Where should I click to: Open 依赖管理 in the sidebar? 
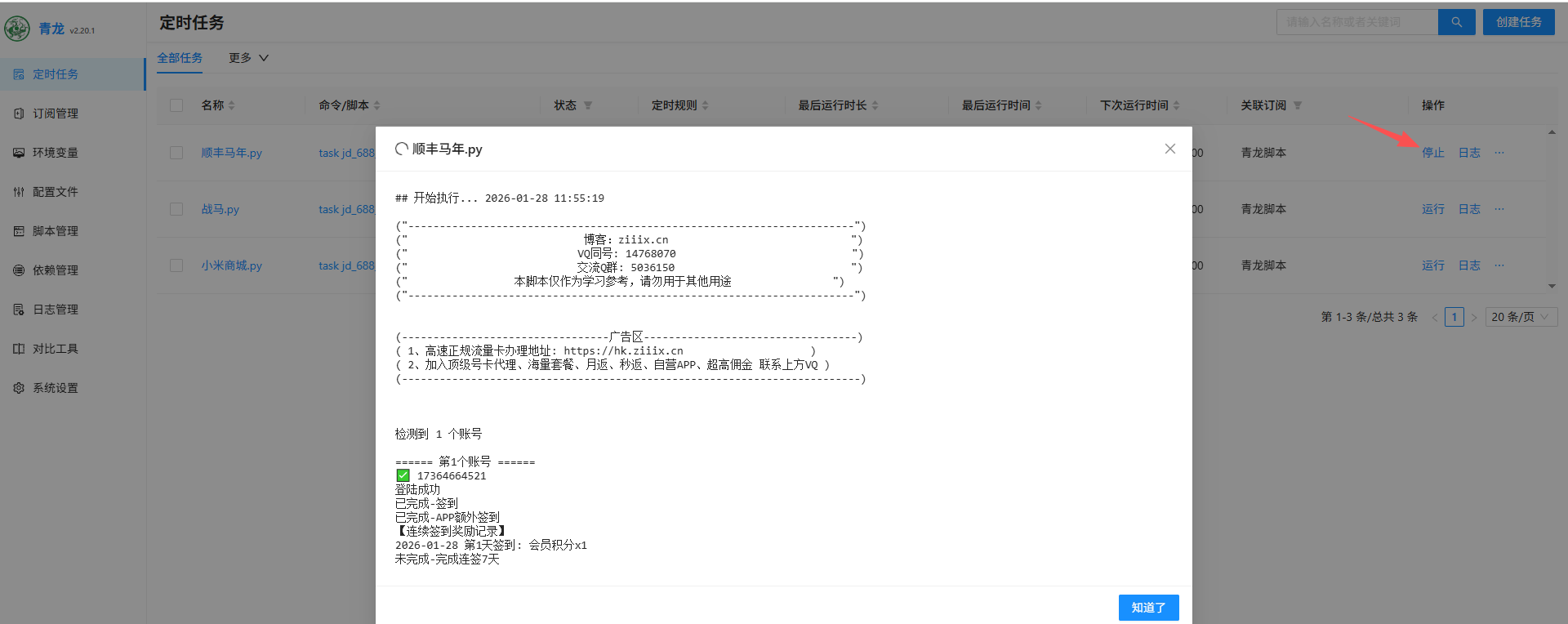click(55, 270)
